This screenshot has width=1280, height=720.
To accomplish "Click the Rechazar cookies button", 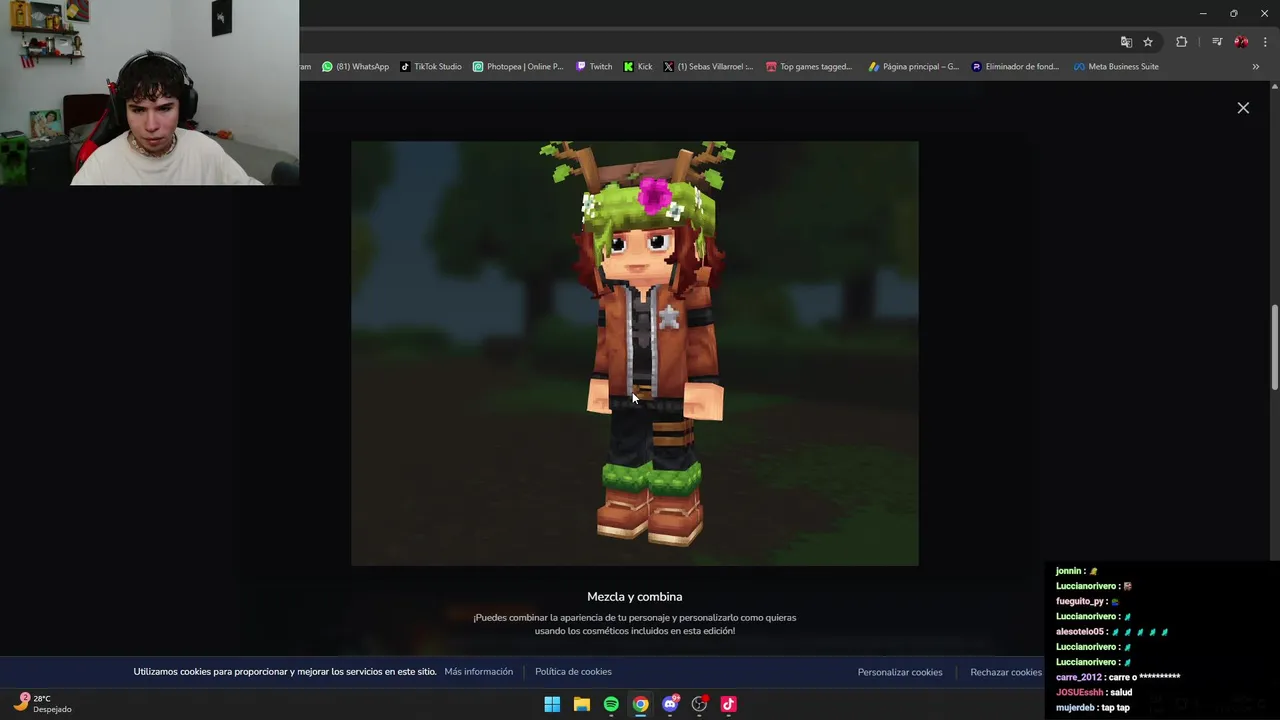I will 1006,672.
